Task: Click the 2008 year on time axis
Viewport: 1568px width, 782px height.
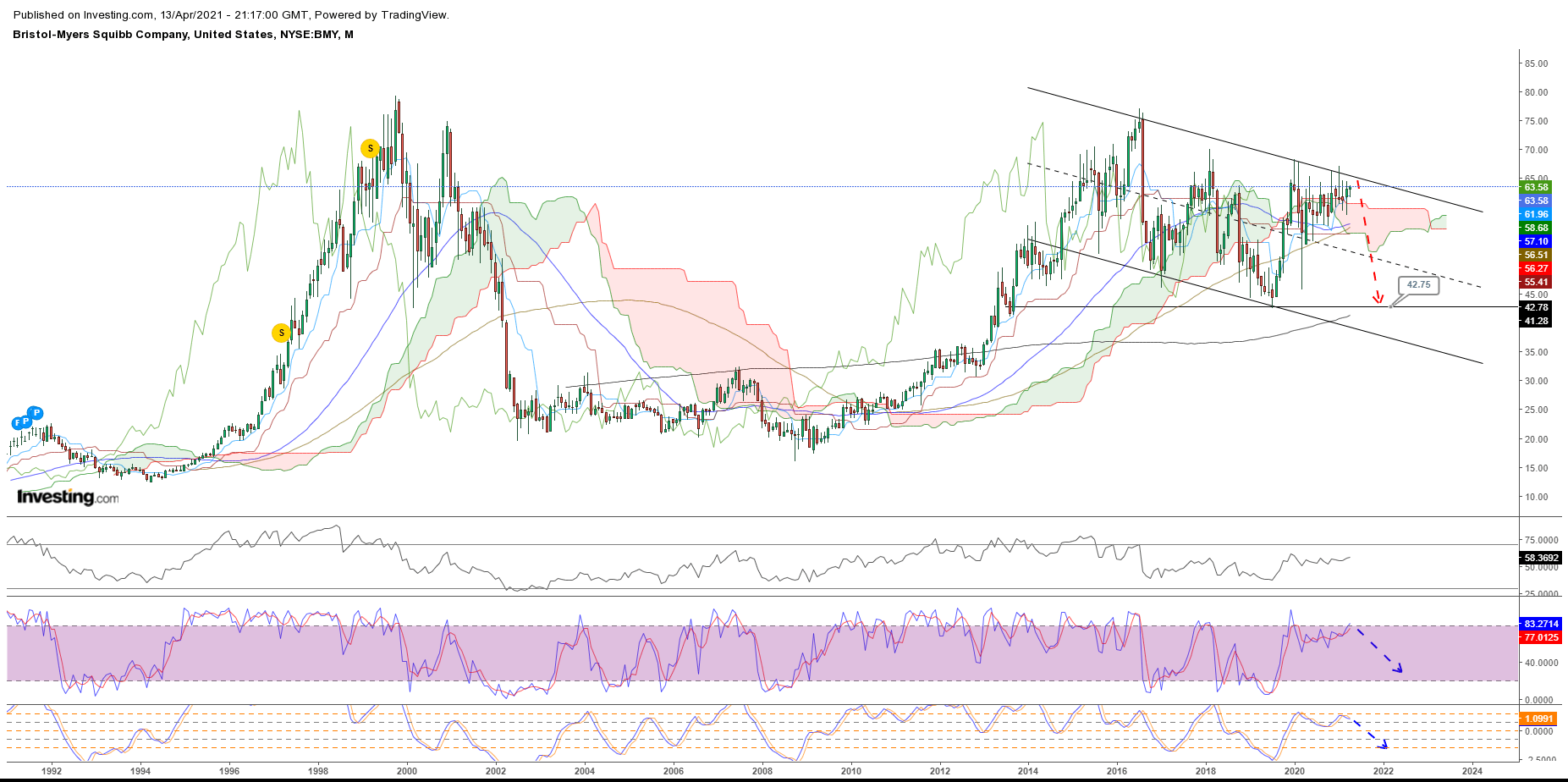Action: point(762,771)
